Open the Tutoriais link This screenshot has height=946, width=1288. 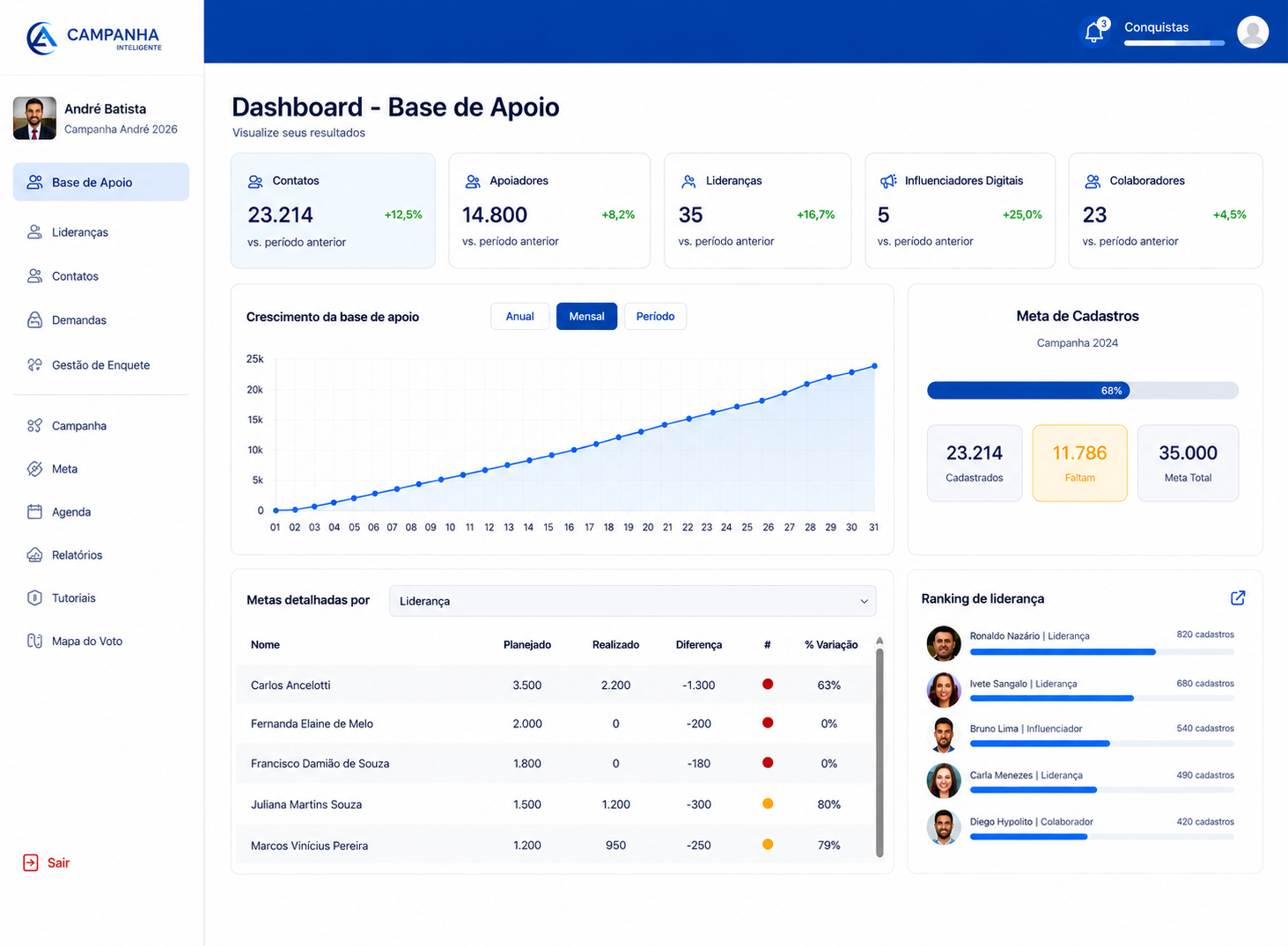point(74,598)
